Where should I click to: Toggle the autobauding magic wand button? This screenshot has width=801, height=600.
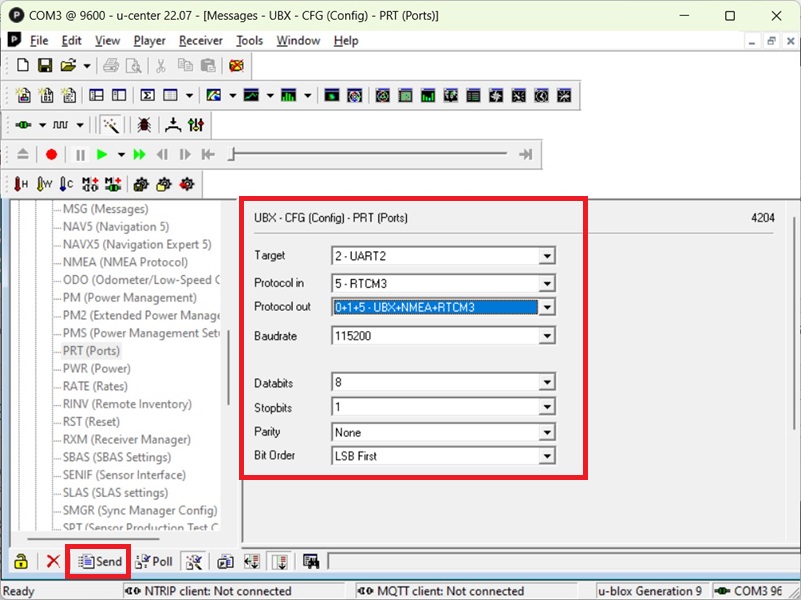point(110,125)
